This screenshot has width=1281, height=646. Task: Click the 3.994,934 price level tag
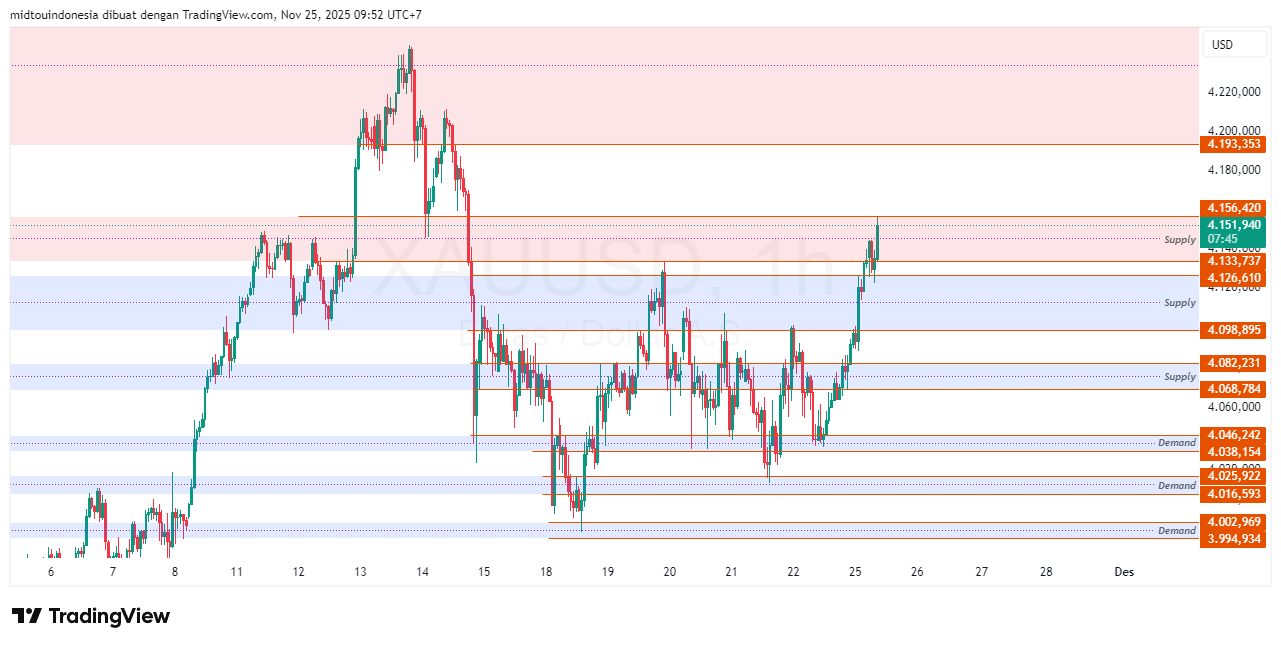pos(1234,537)
